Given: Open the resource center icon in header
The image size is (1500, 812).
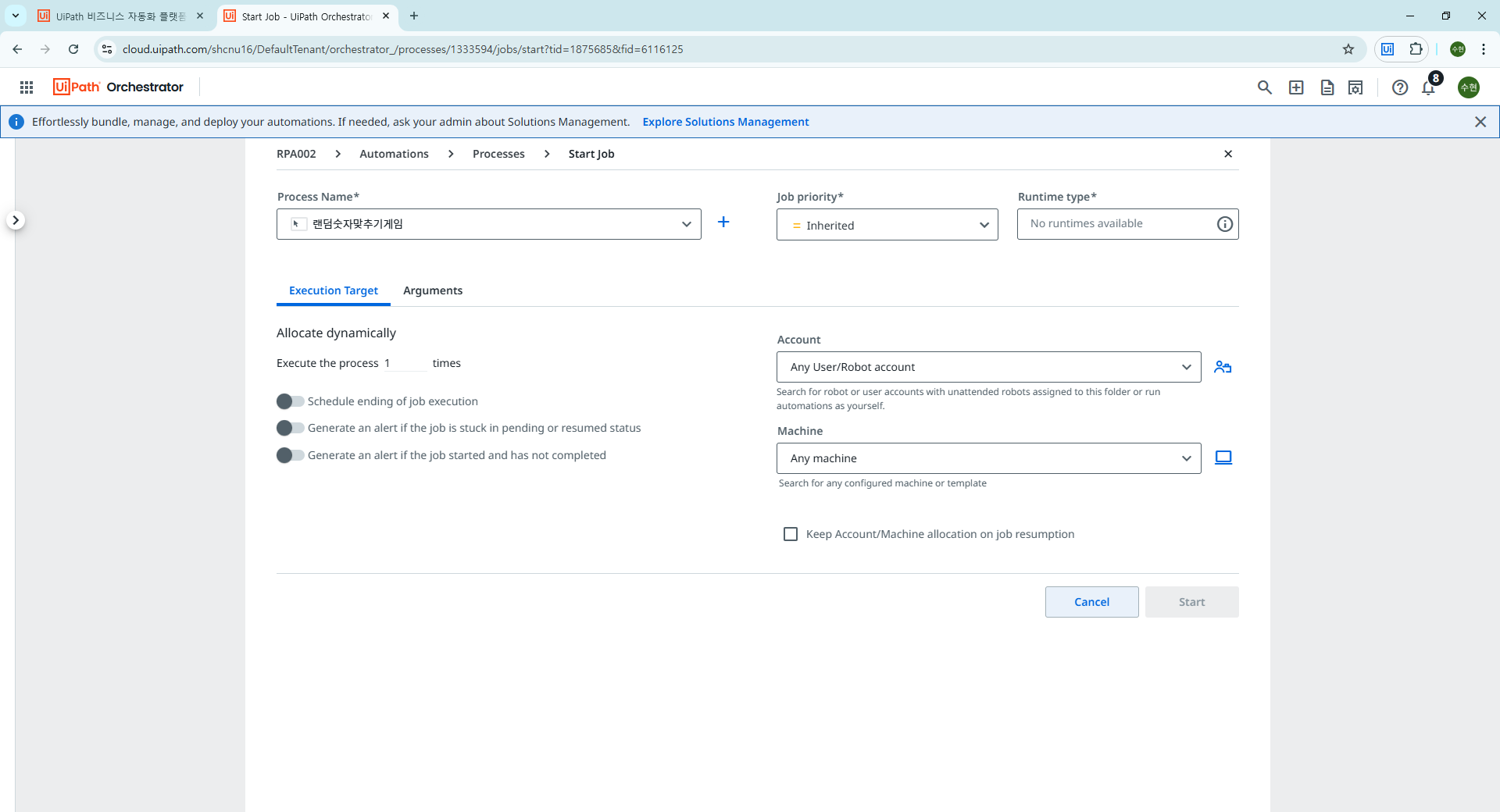Looking at the screenshot, I should tap(1355, 87).
